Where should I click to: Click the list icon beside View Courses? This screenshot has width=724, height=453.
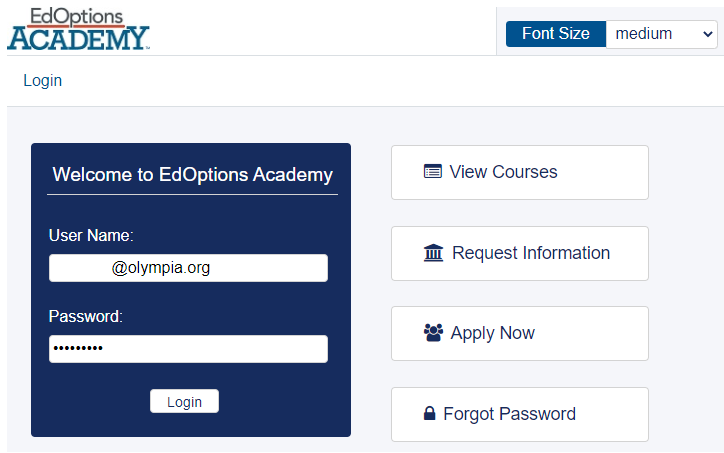432,172
